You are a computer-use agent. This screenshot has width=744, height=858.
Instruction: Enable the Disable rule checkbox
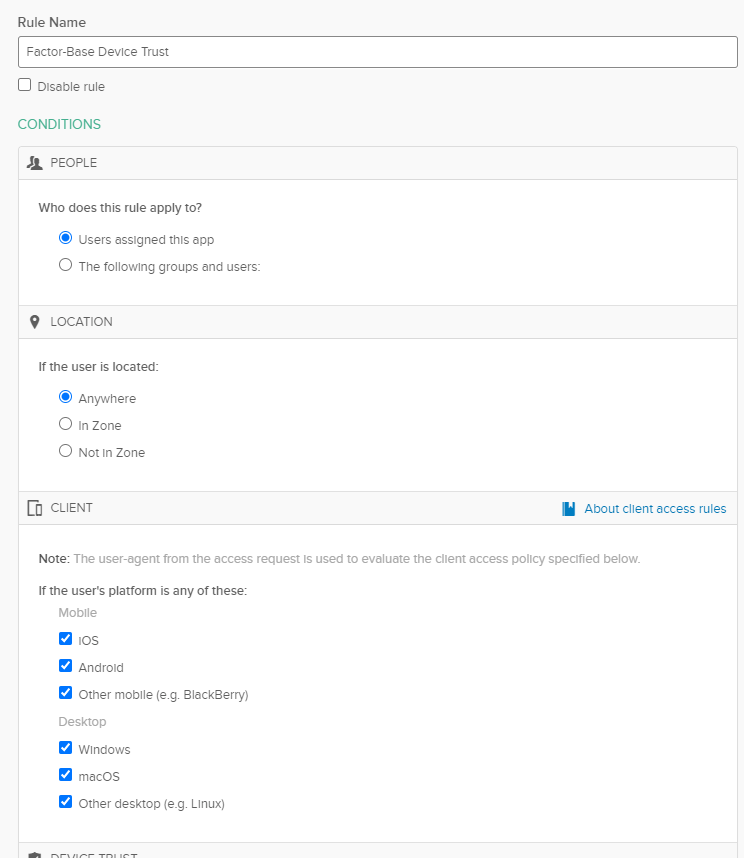25,85
